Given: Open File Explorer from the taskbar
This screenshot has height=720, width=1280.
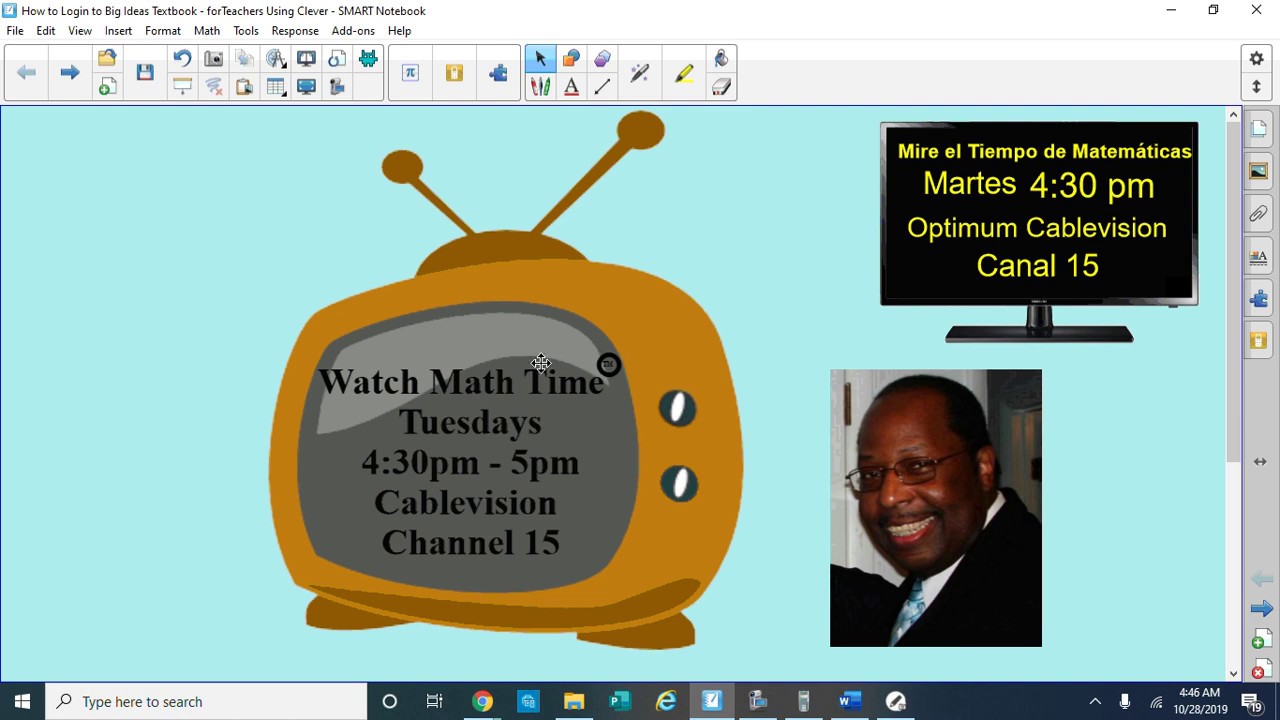Looking at the screenshot, I should [x=574, y=701].
